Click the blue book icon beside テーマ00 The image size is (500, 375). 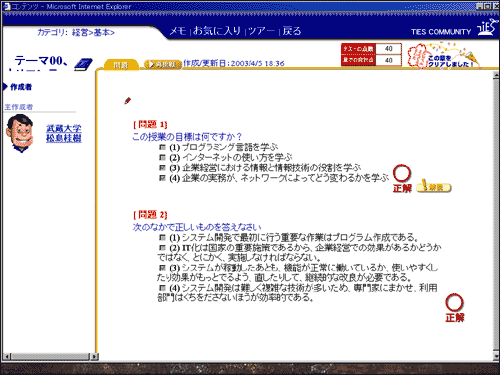[83, 64]
